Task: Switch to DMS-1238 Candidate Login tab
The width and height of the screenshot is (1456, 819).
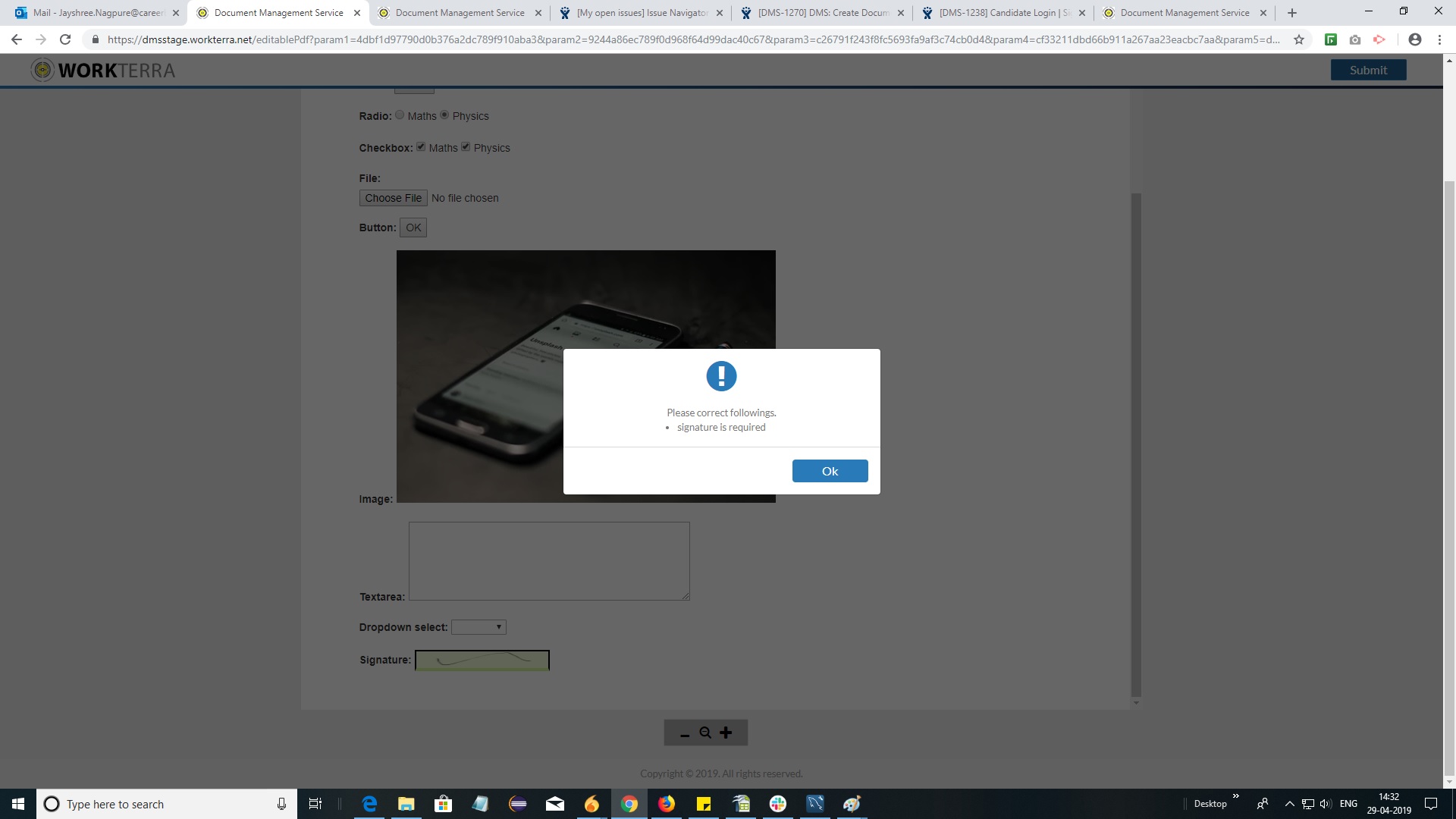Action: coord(1004,13)
